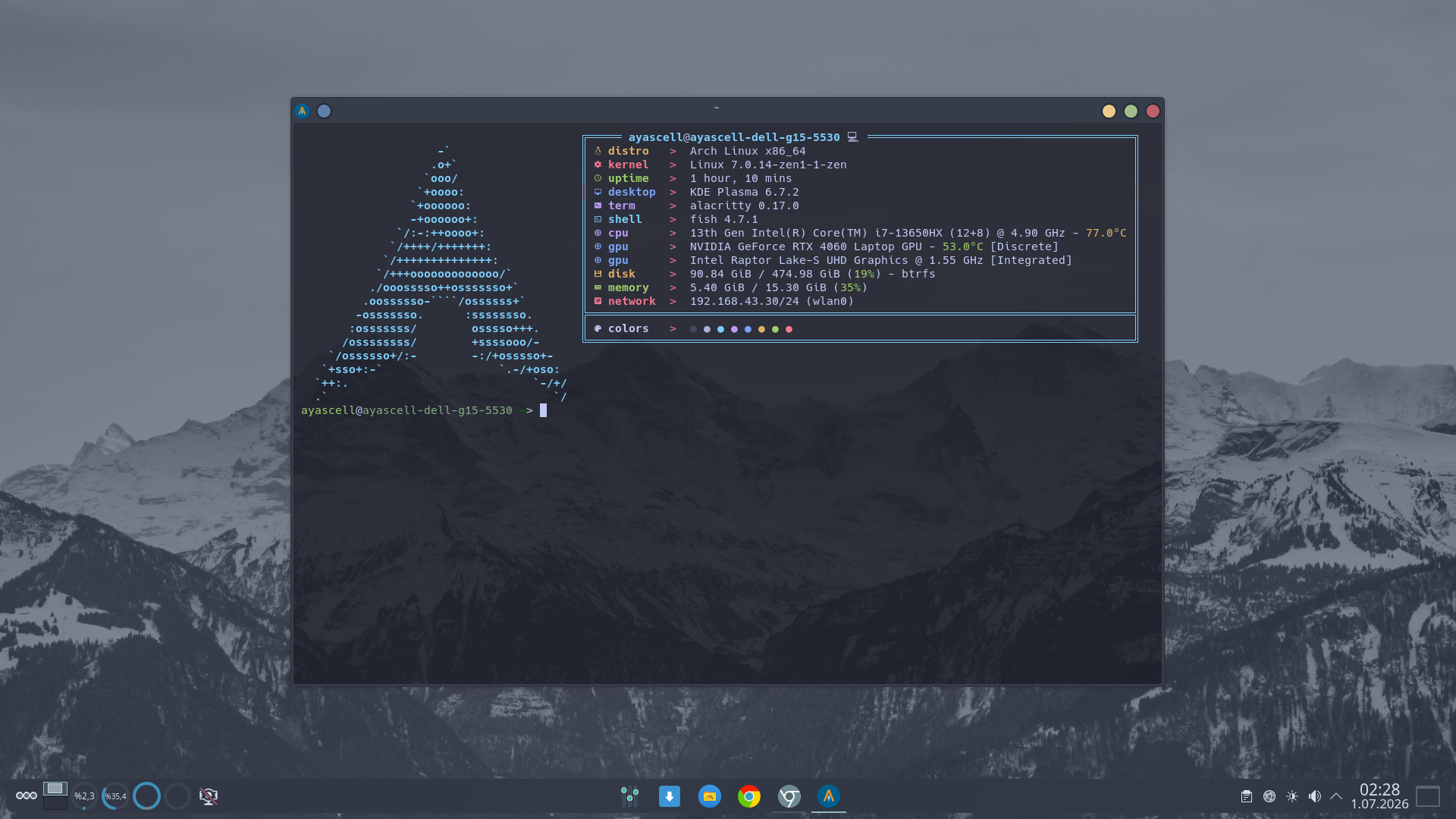Click the blue ring monitor widget
This screenshot has width=1456, height=819.
click(x=146, y=796)
